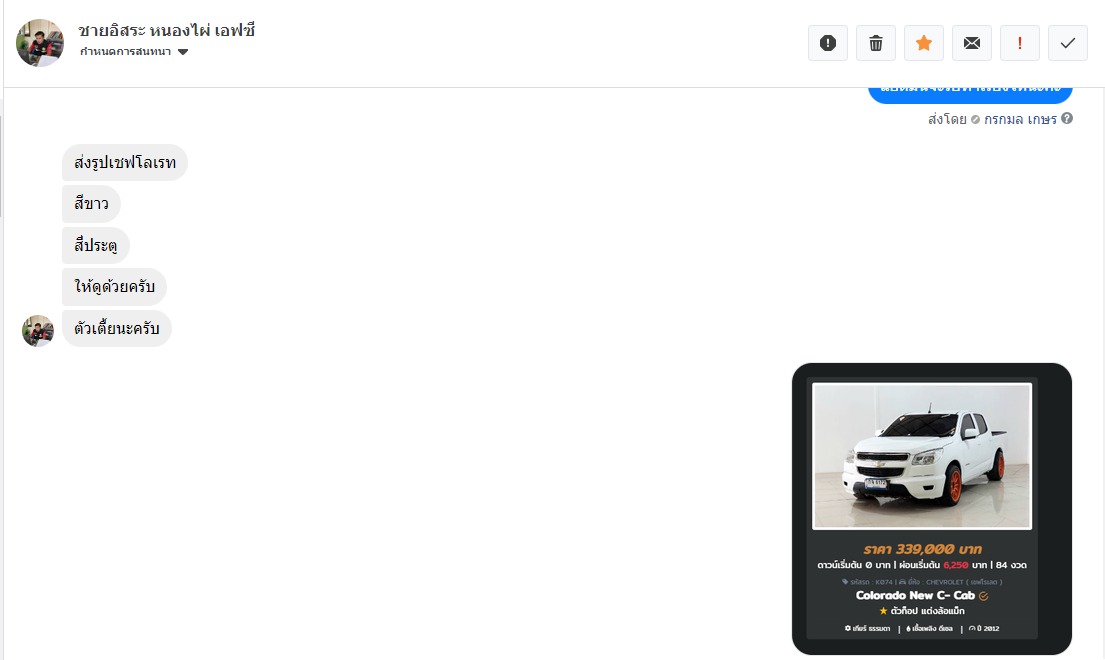This screenshot has height=660, width=1105.
Task: Open the กำหนดการสนทนา conversation assignment menu
Action: tap(134, 51)
